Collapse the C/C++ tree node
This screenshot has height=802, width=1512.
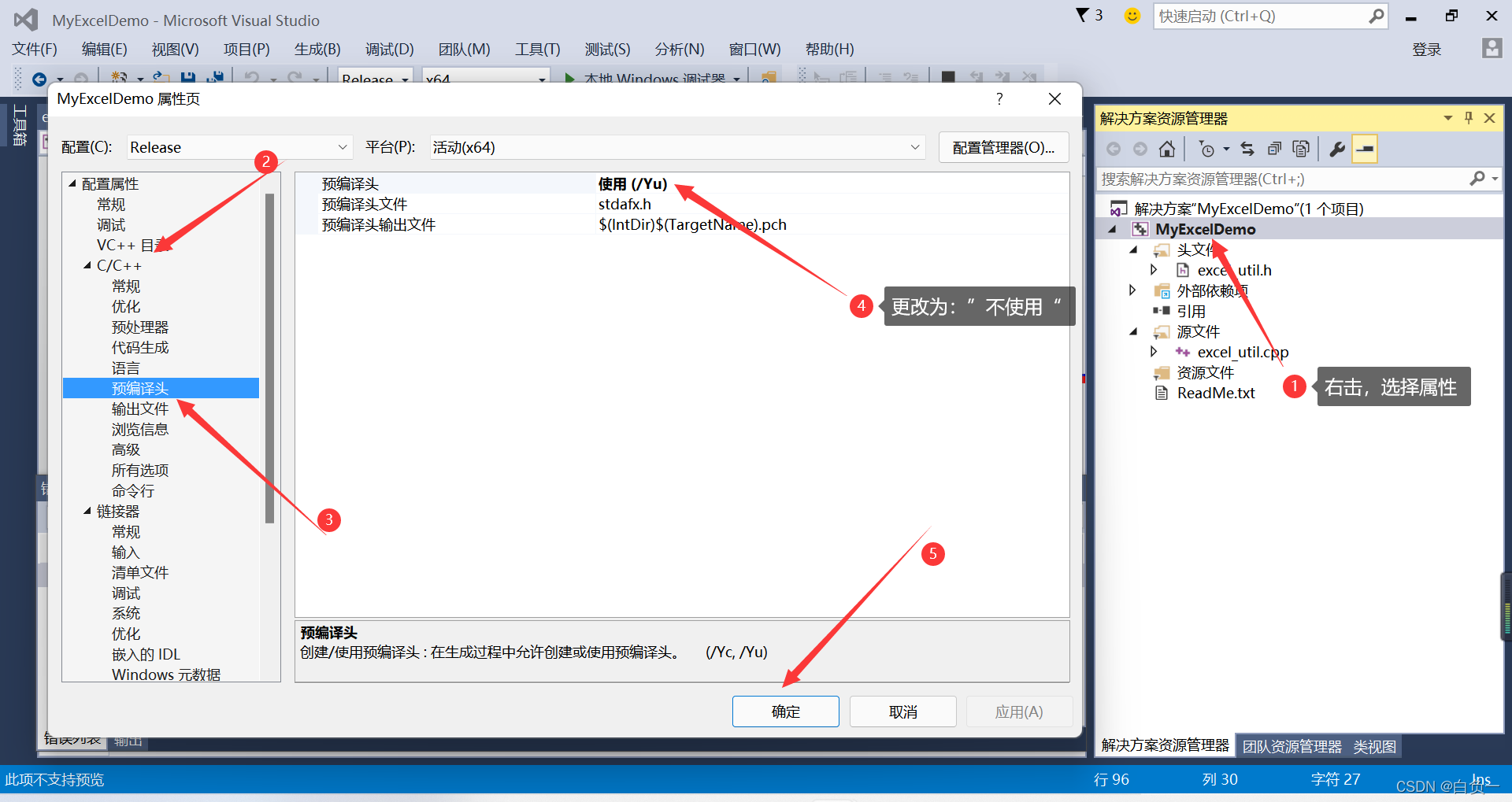pyautogui.click(x=87, y=265)
